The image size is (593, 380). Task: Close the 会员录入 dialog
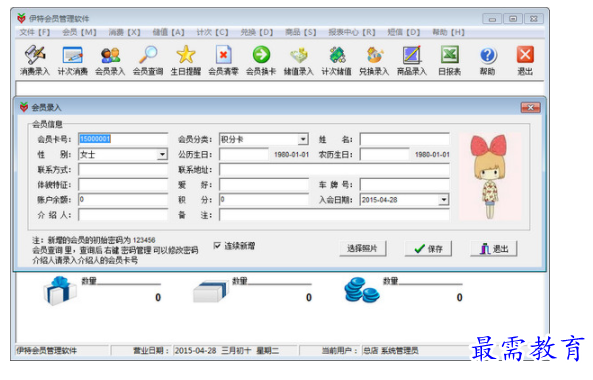[530, 108]
